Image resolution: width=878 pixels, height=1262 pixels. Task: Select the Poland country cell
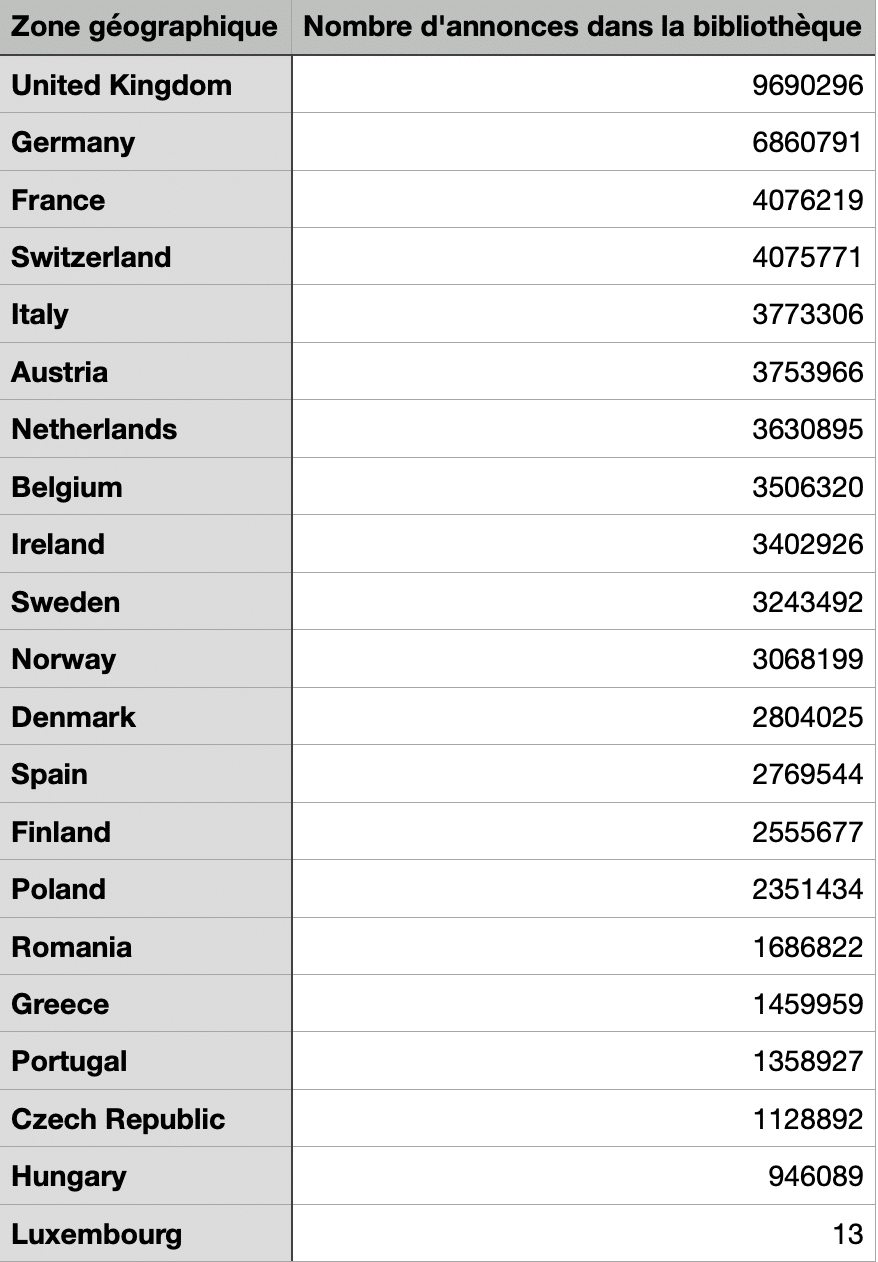click(58, 889)
